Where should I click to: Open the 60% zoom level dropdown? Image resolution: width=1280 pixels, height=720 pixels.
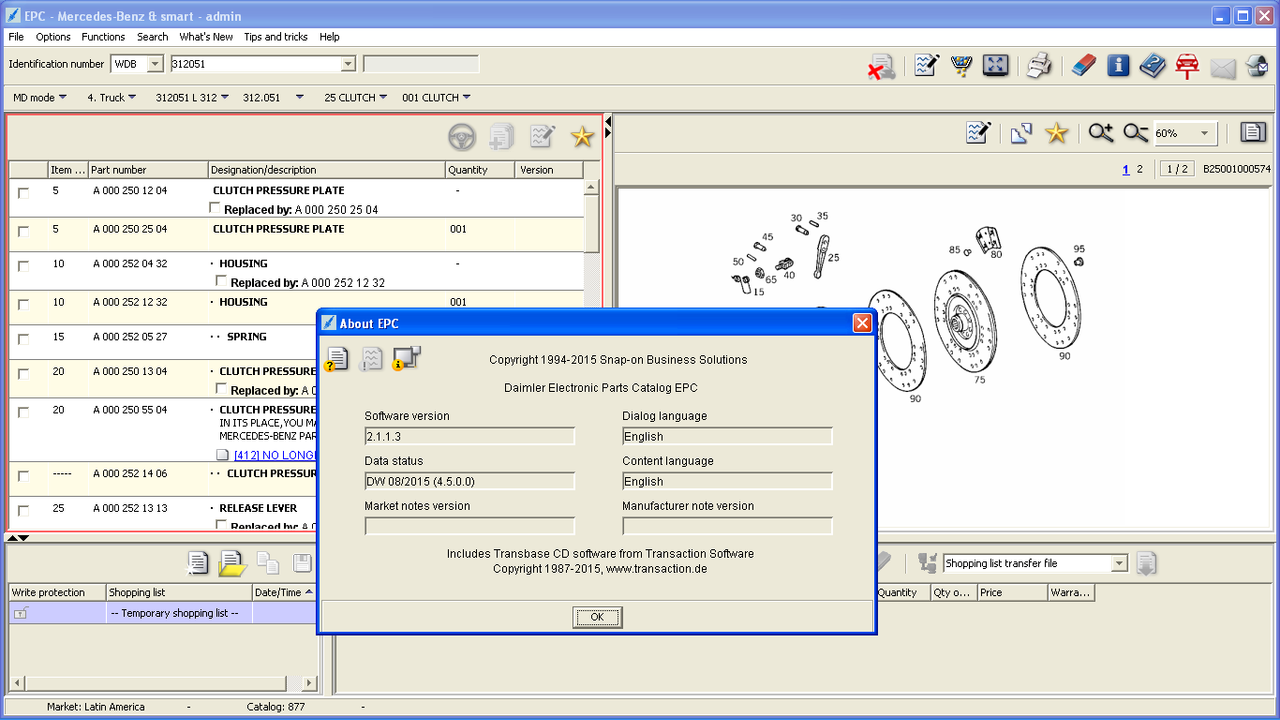pyautogui.click(x=1205, y=133)
